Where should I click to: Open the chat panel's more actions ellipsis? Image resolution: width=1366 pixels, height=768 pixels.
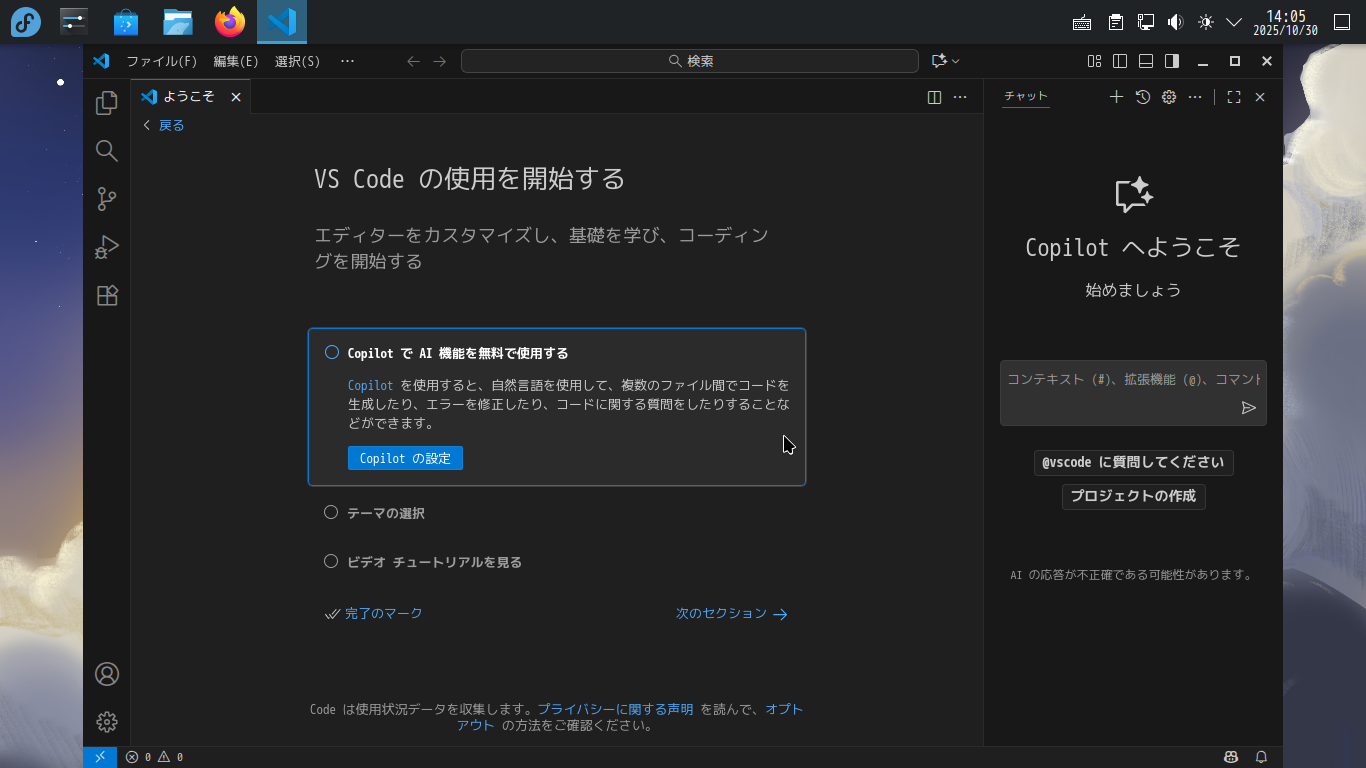1195,97
